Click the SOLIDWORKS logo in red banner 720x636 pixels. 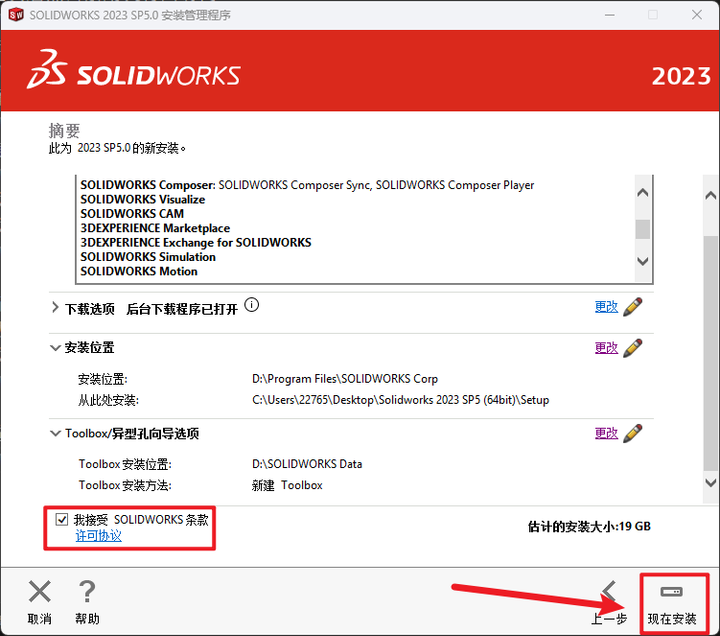click(x=134, y=69)
